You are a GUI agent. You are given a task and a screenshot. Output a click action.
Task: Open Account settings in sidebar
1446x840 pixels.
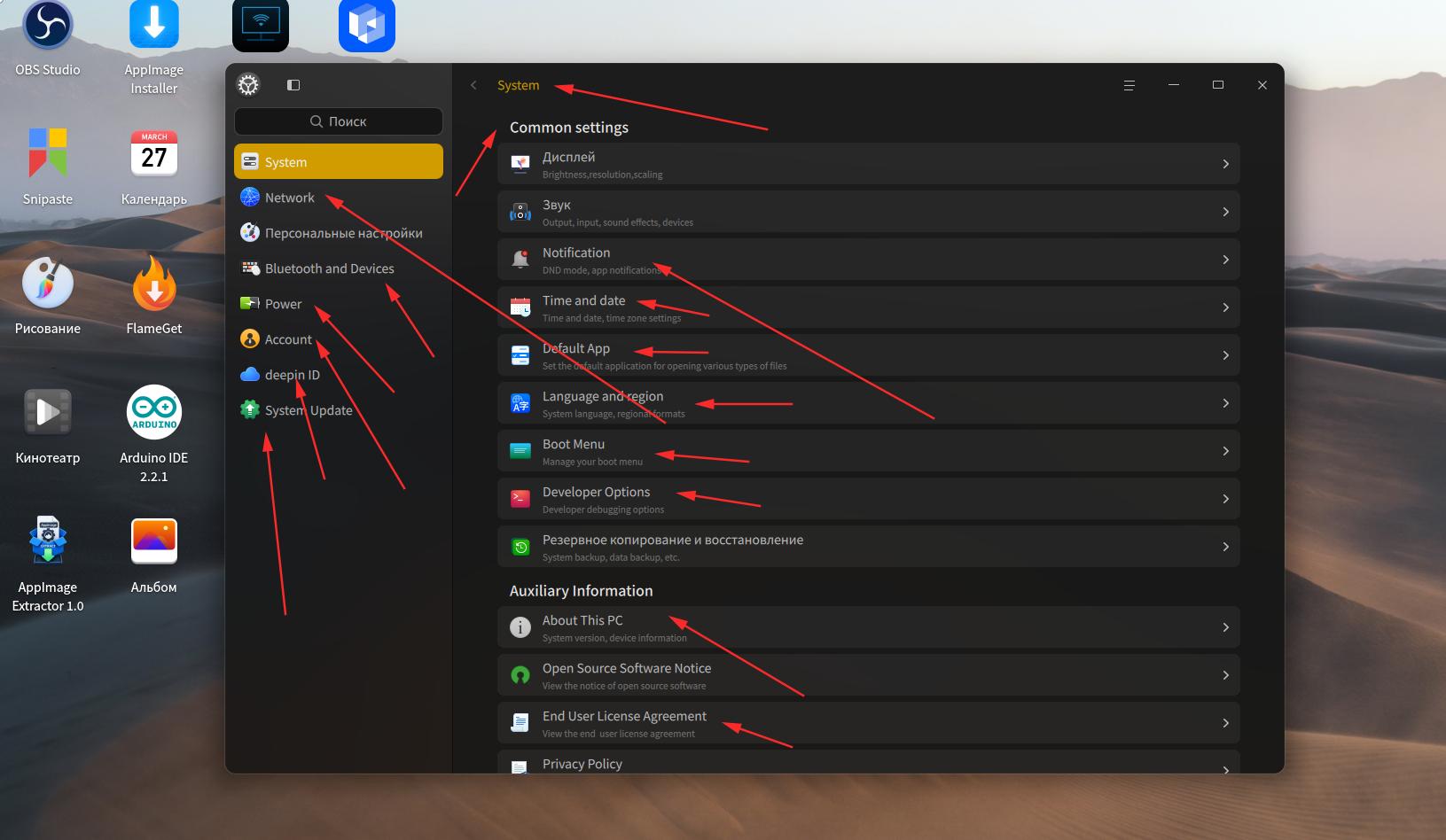(339, 339)
